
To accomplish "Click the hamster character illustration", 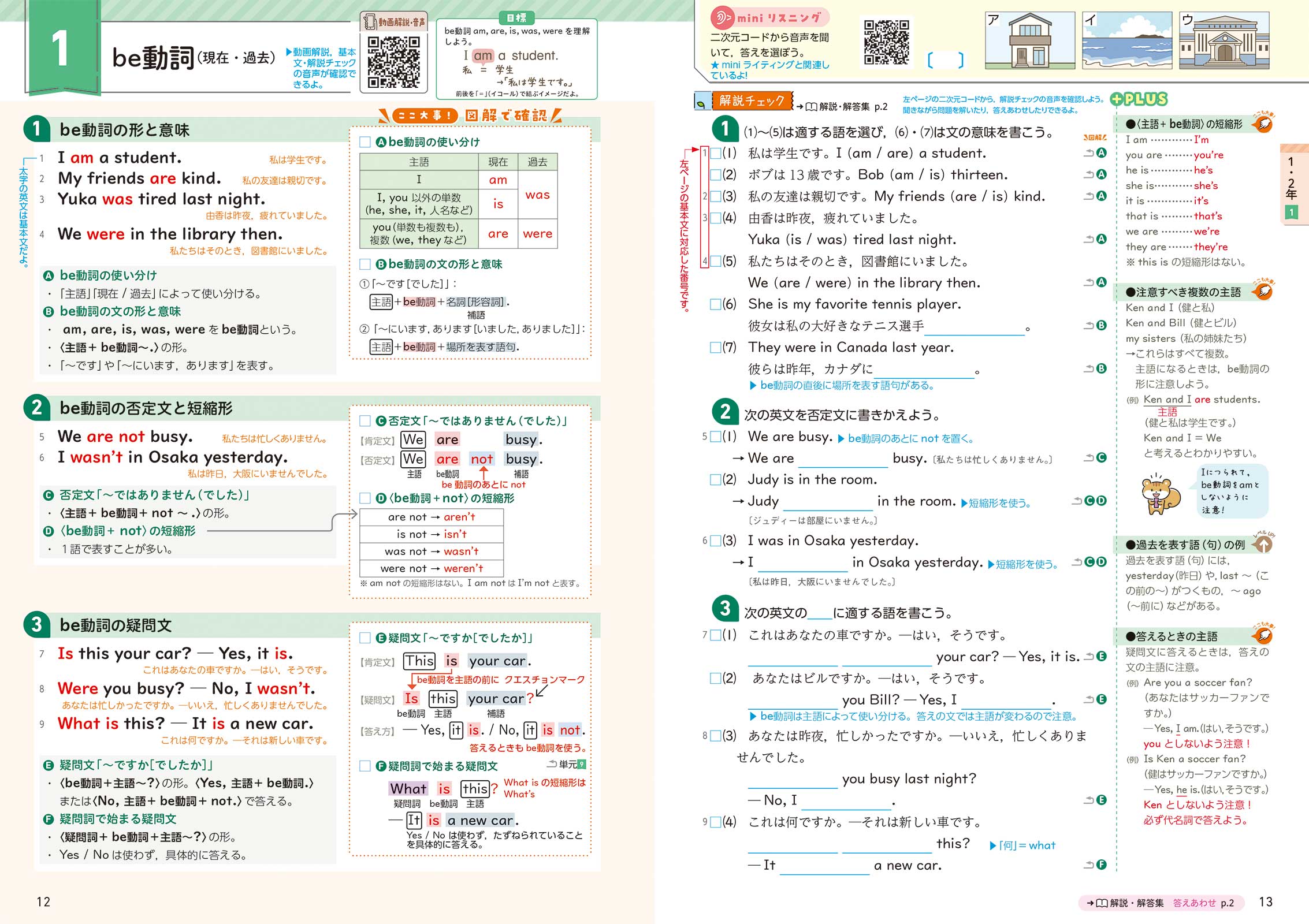I will point(1161,494).
